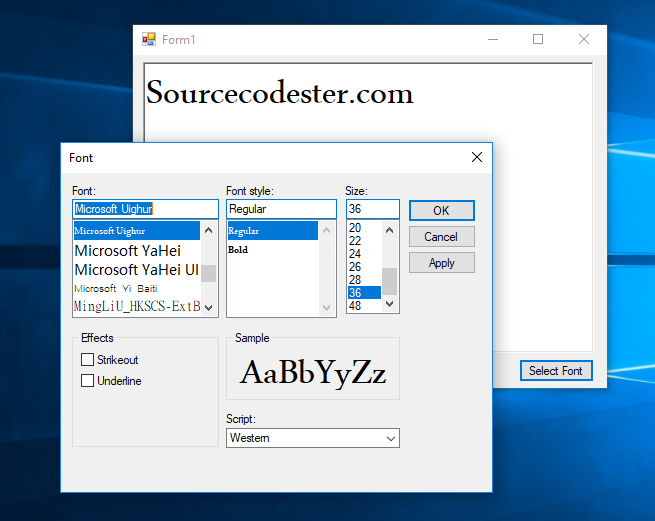
Task: Enable the Underline effect checkbox
Action: (x=87, y=380)
